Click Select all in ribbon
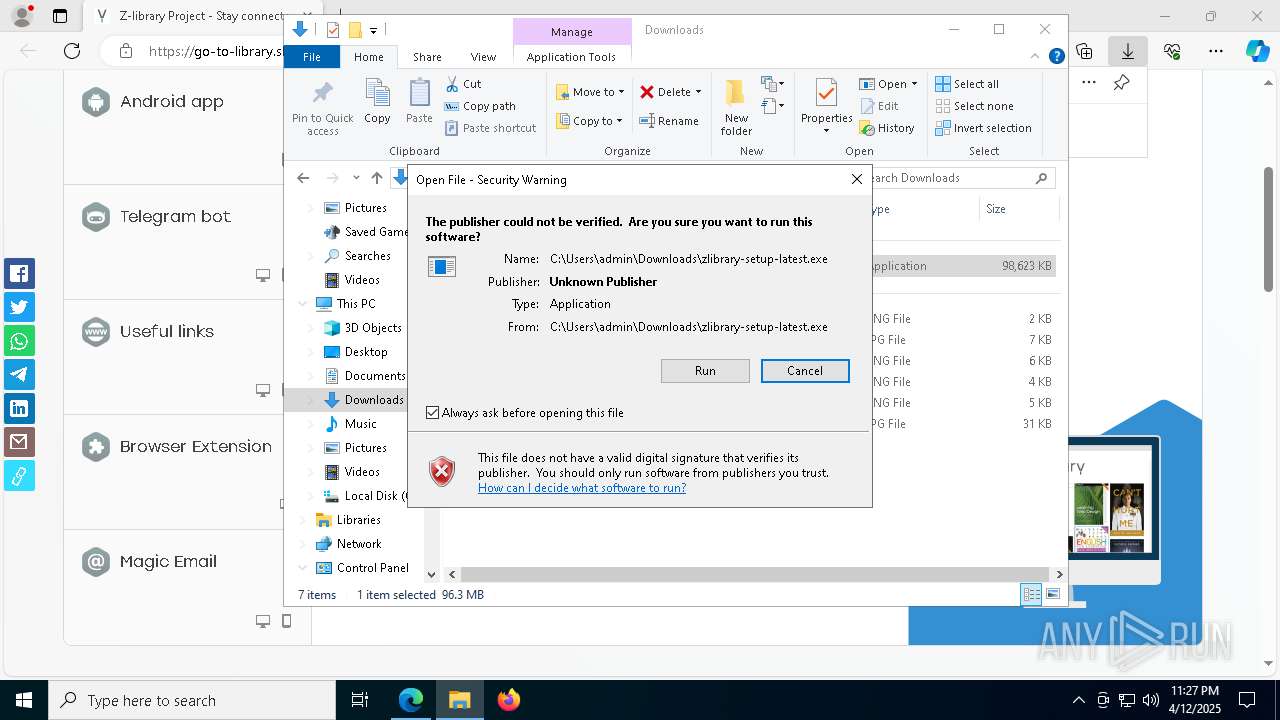The height and width of the screenshot is (720, 1280). pos(967,84)
